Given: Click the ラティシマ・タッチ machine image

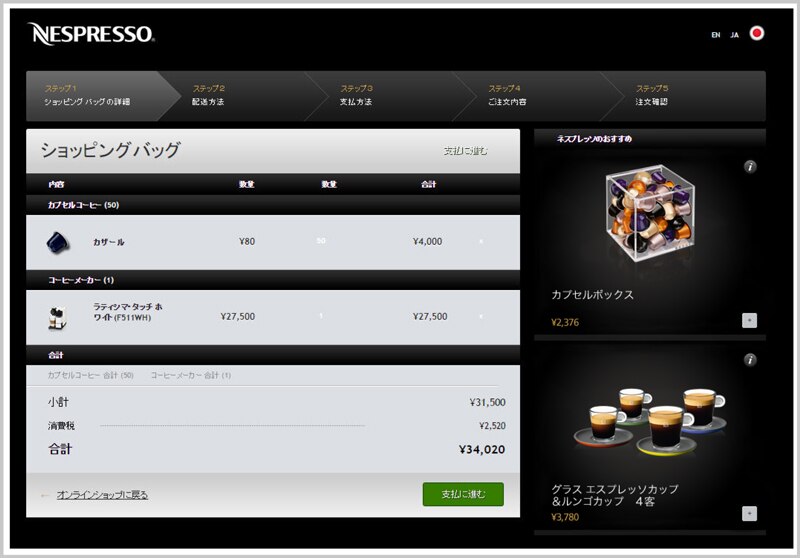Looking at the screenshot, I should (x=58, y=317).
